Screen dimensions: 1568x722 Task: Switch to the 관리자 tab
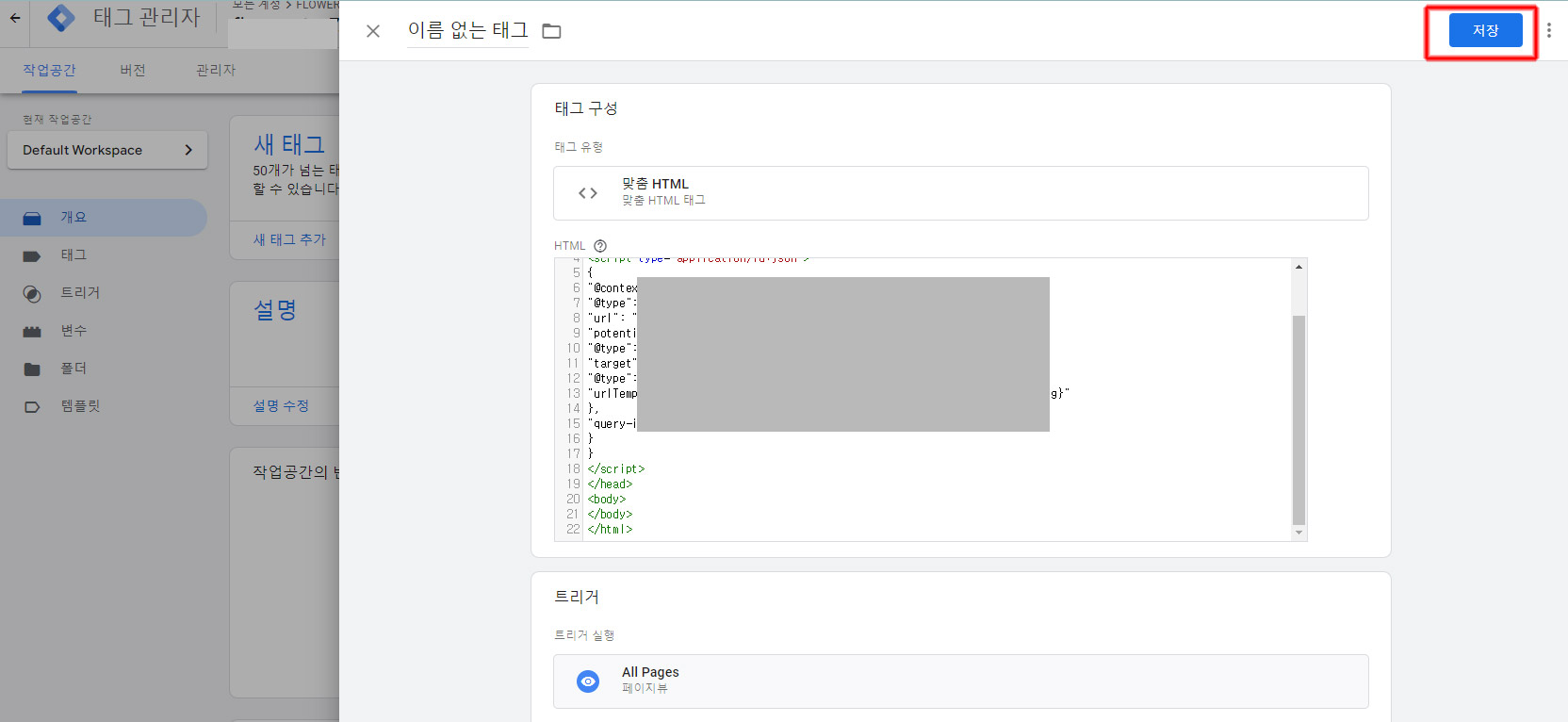pos(216,70)
